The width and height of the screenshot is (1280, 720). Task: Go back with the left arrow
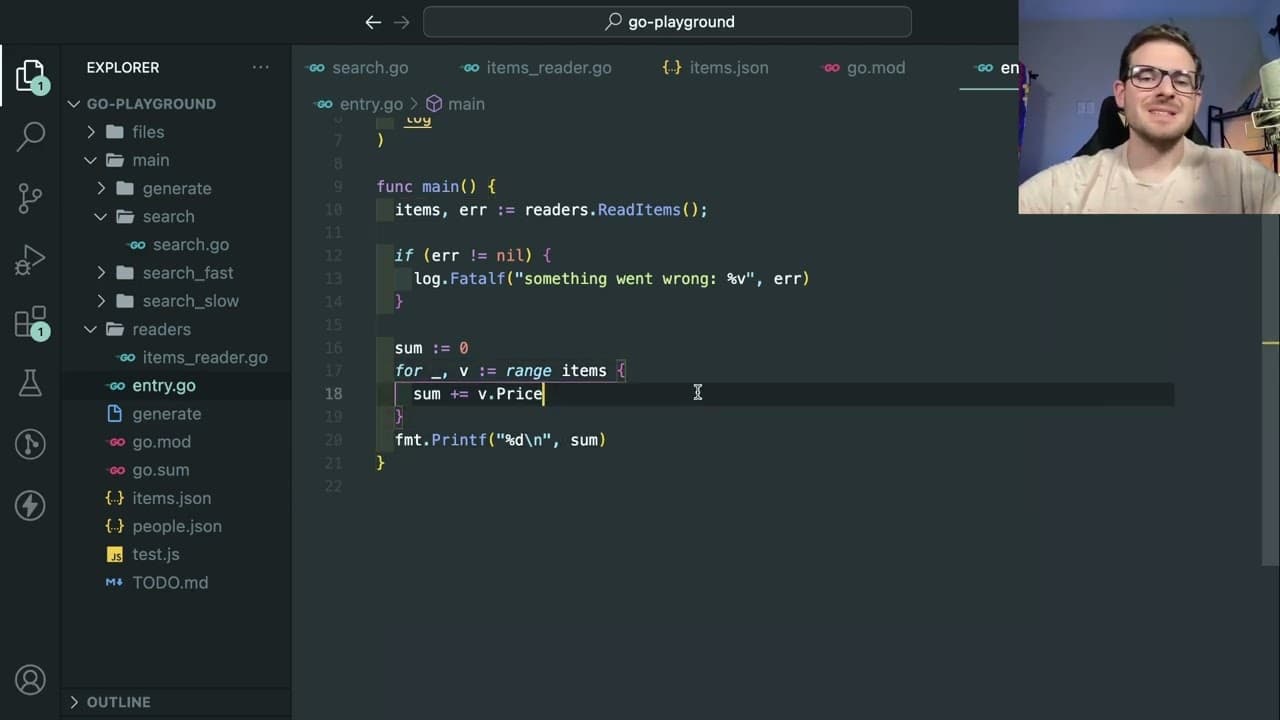(373, 22)
